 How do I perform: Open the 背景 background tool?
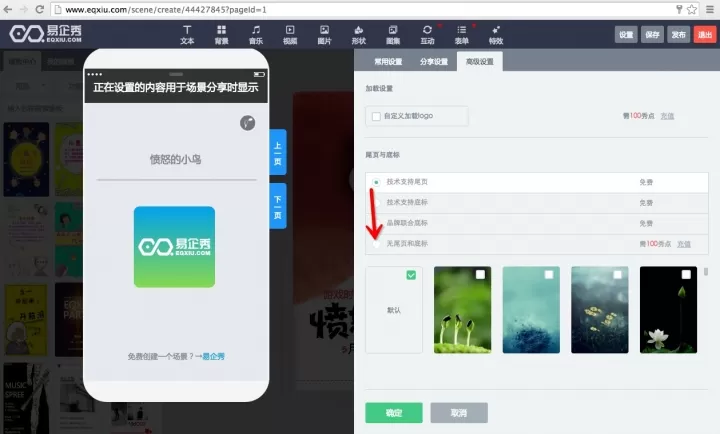(x=221, y=35)
